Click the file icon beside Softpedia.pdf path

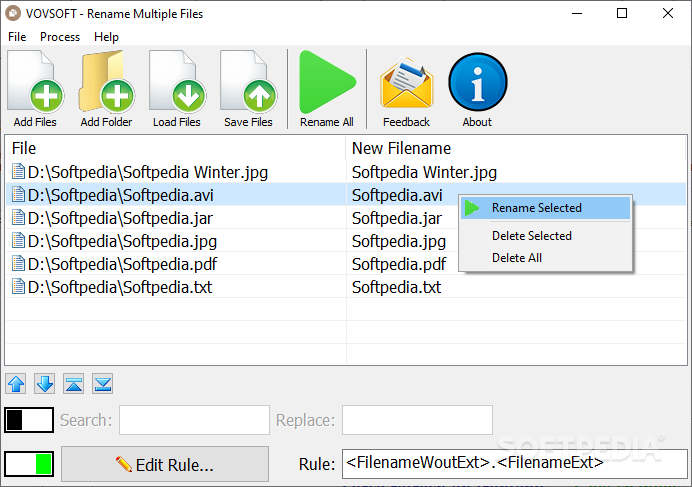[18, 263]
